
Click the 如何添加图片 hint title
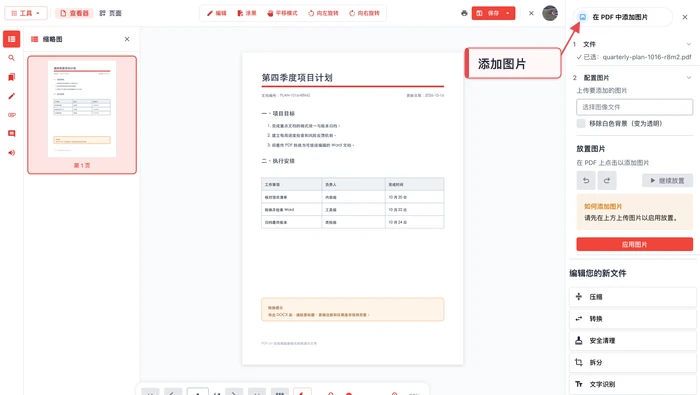pos(603,206)
